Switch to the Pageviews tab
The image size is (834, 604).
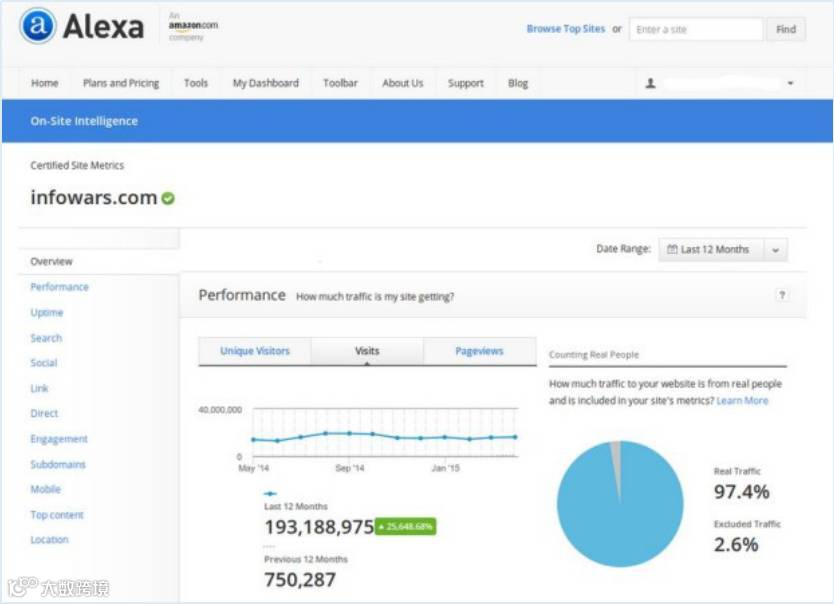click(479, 351)
